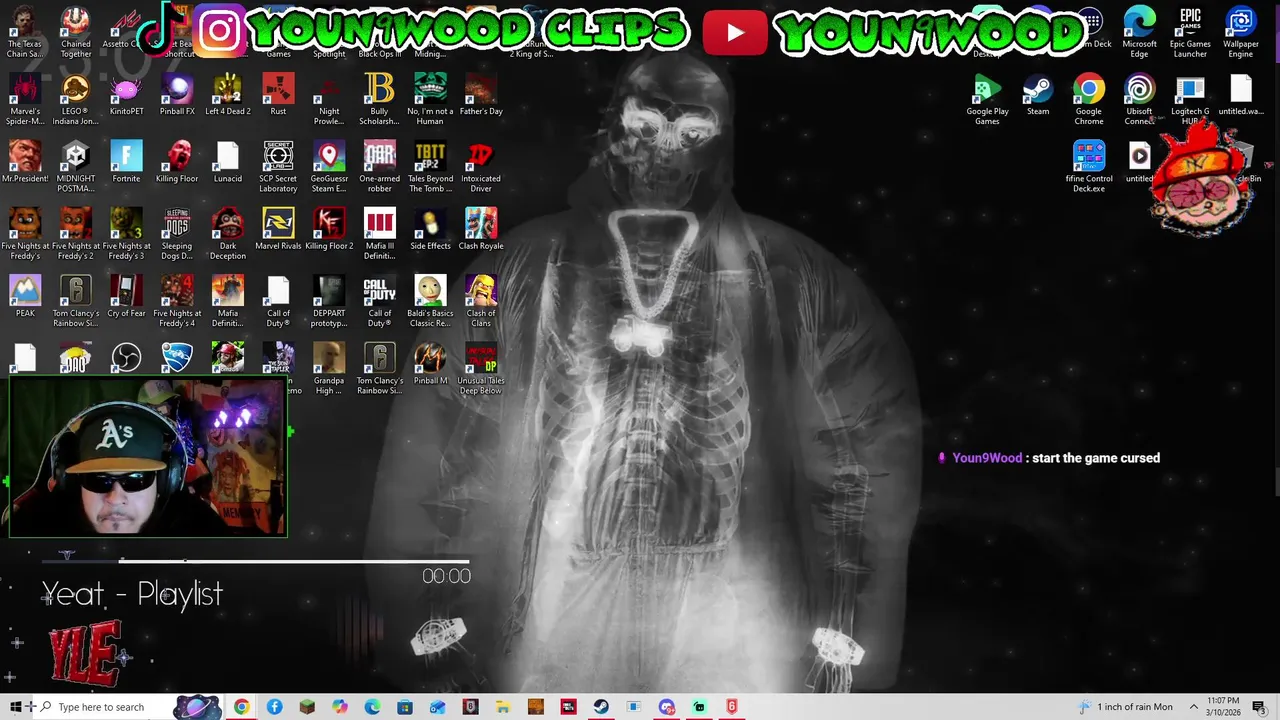Open Steam from the taskbar
This screenshot has width=1280, height=720.
(601, 707)
